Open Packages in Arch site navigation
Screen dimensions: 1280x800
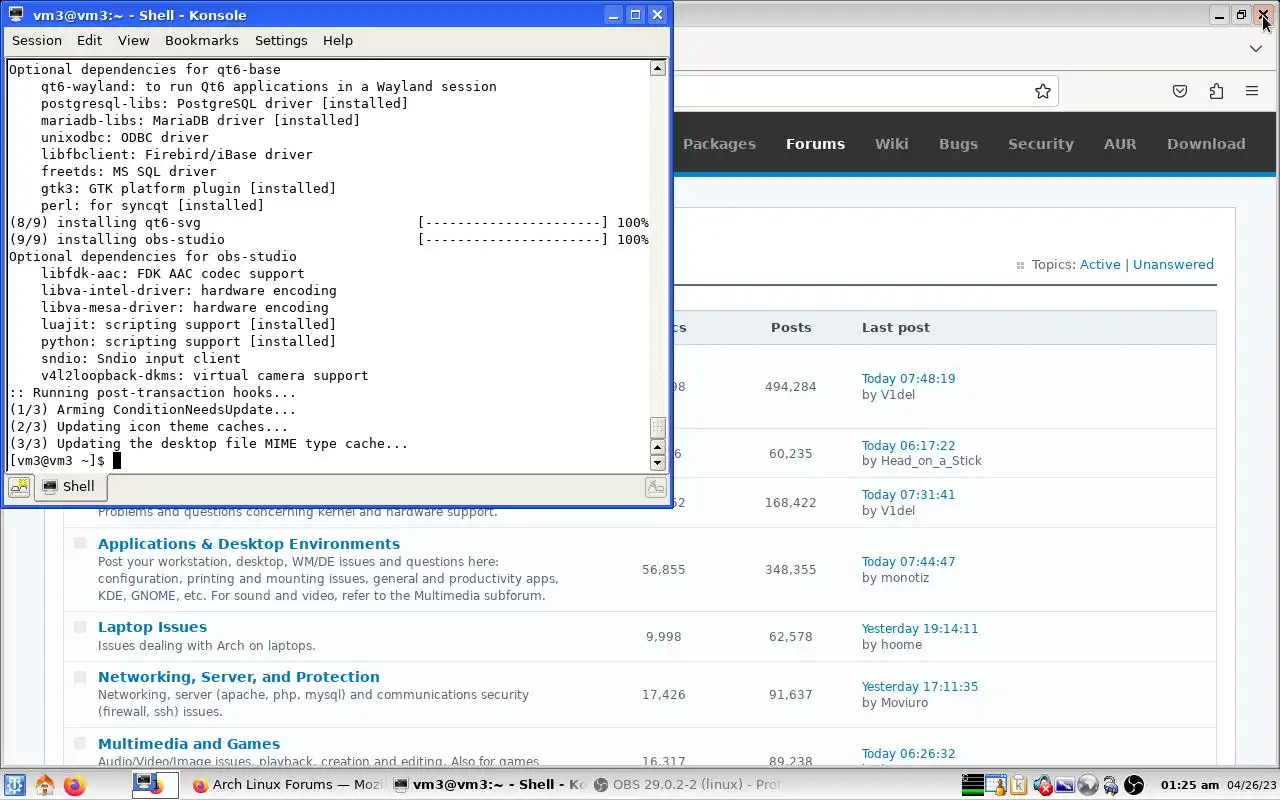719,144
